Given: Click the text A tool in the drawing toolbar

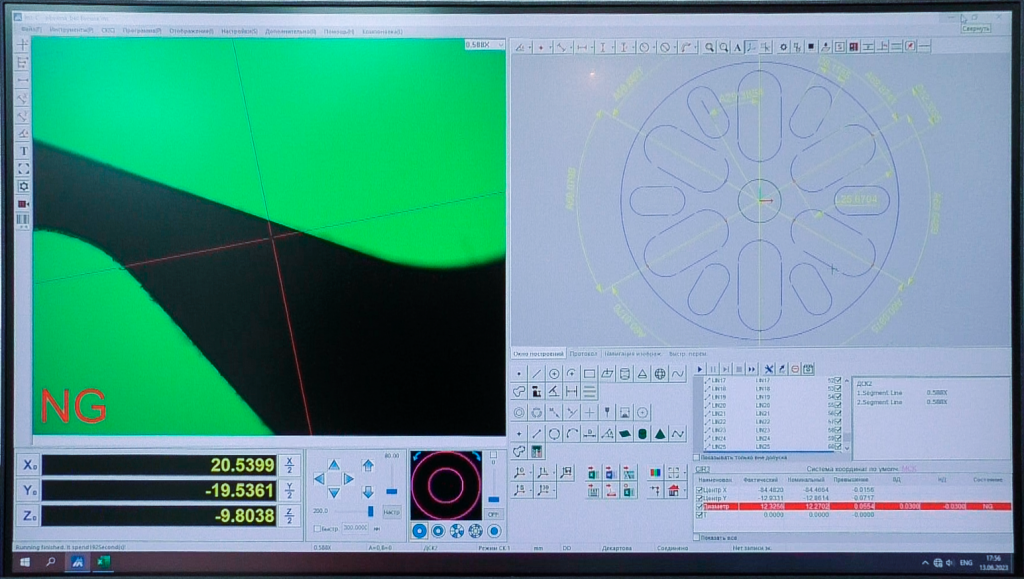Looking at the screenshot, I should pos(737,47).
